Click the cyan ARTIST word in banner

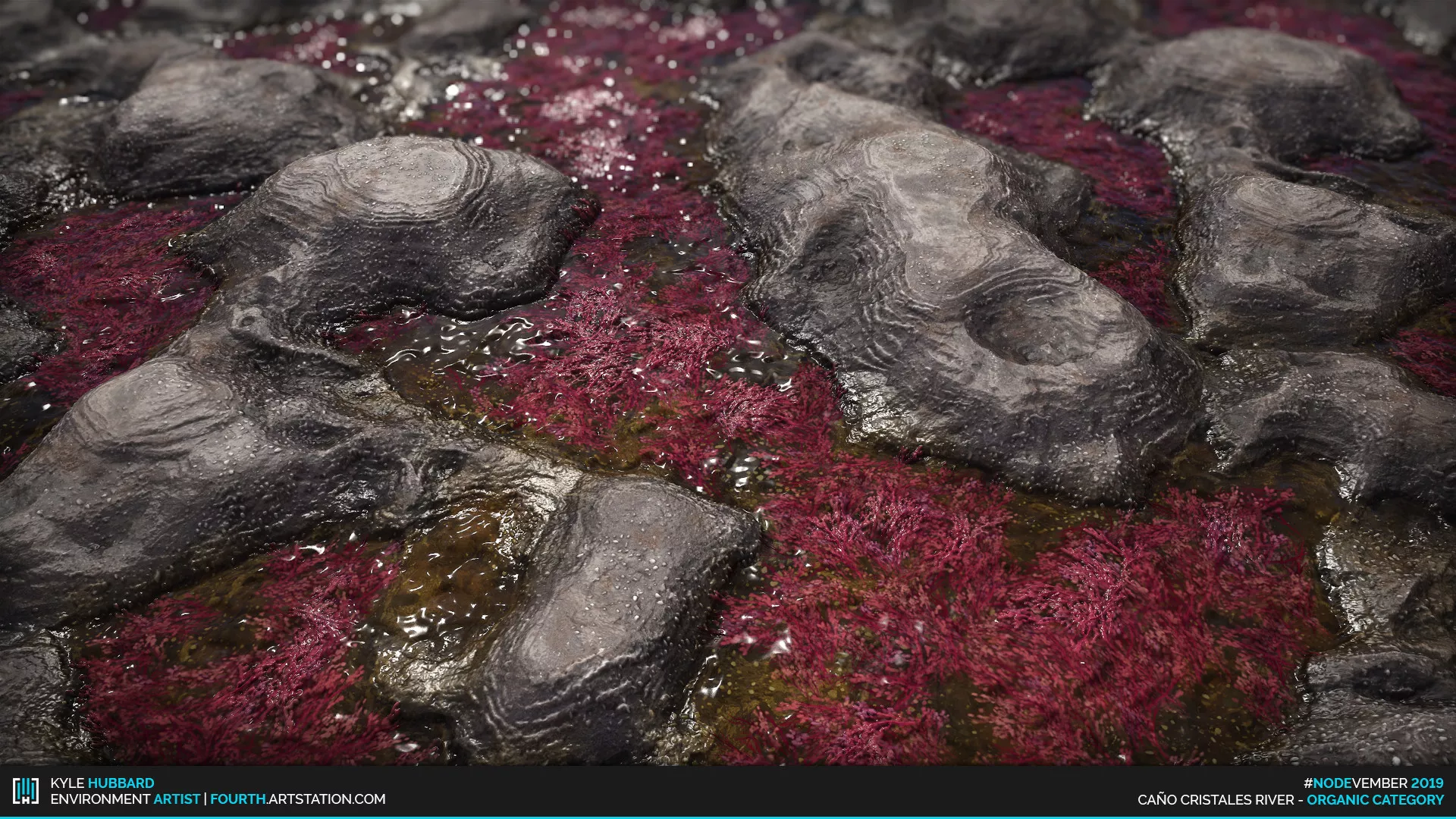click(177, 799)
